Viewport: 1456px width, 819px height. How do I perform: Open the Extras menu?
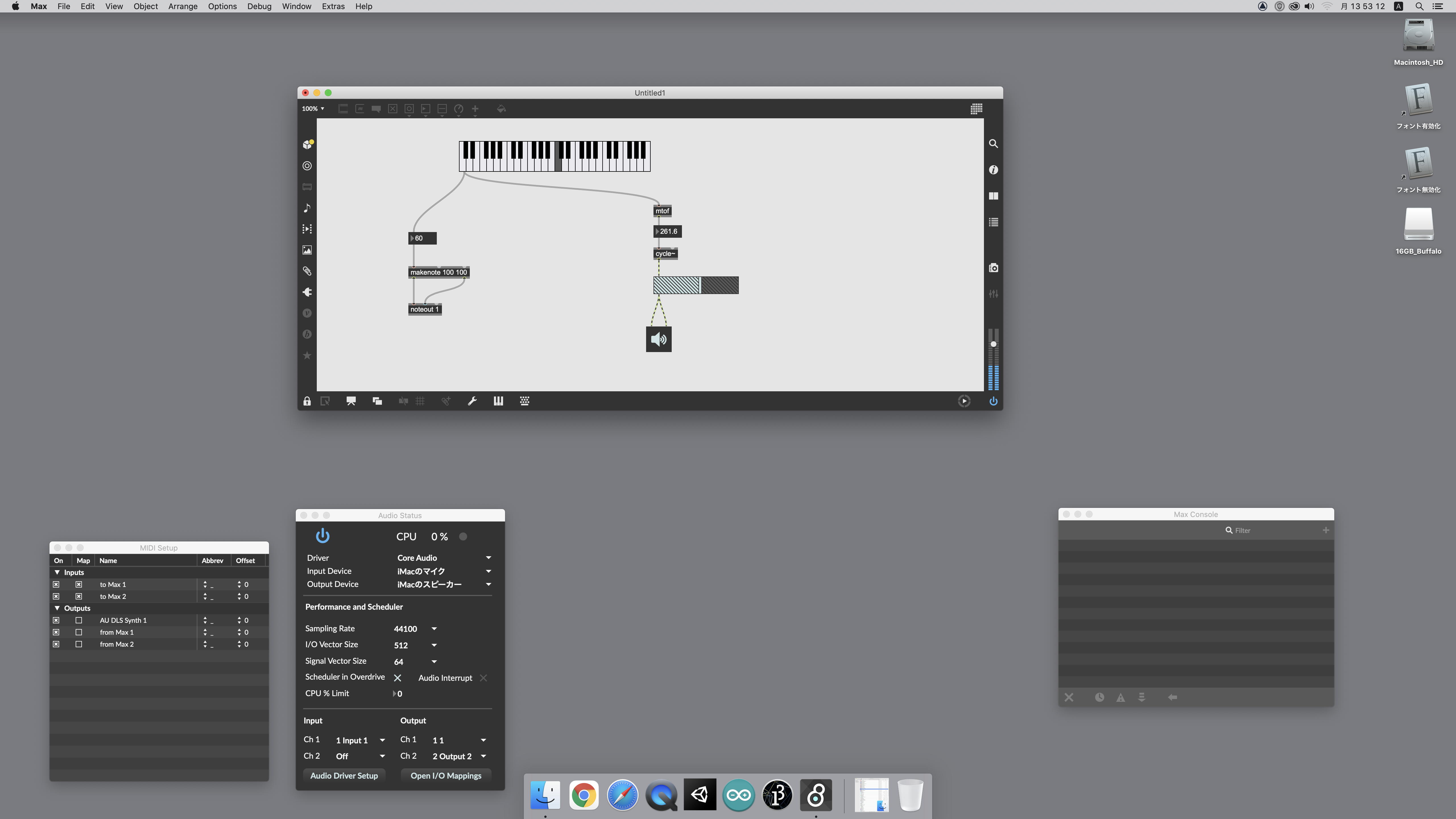[333, 6]
